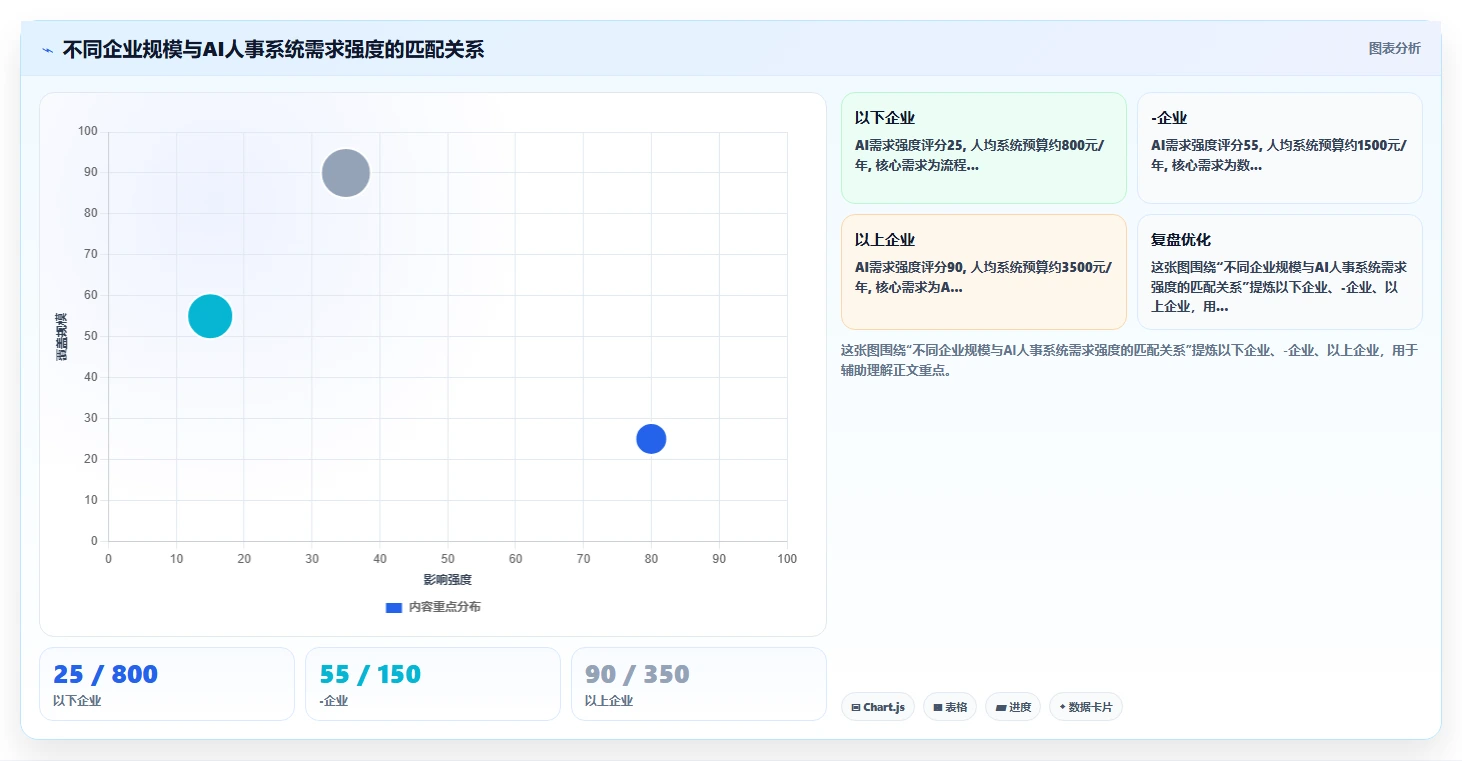The height and width of the screenshot is (761, 1462).
Task: Open the 以下企业 green info card
Action: coord(984,148)
